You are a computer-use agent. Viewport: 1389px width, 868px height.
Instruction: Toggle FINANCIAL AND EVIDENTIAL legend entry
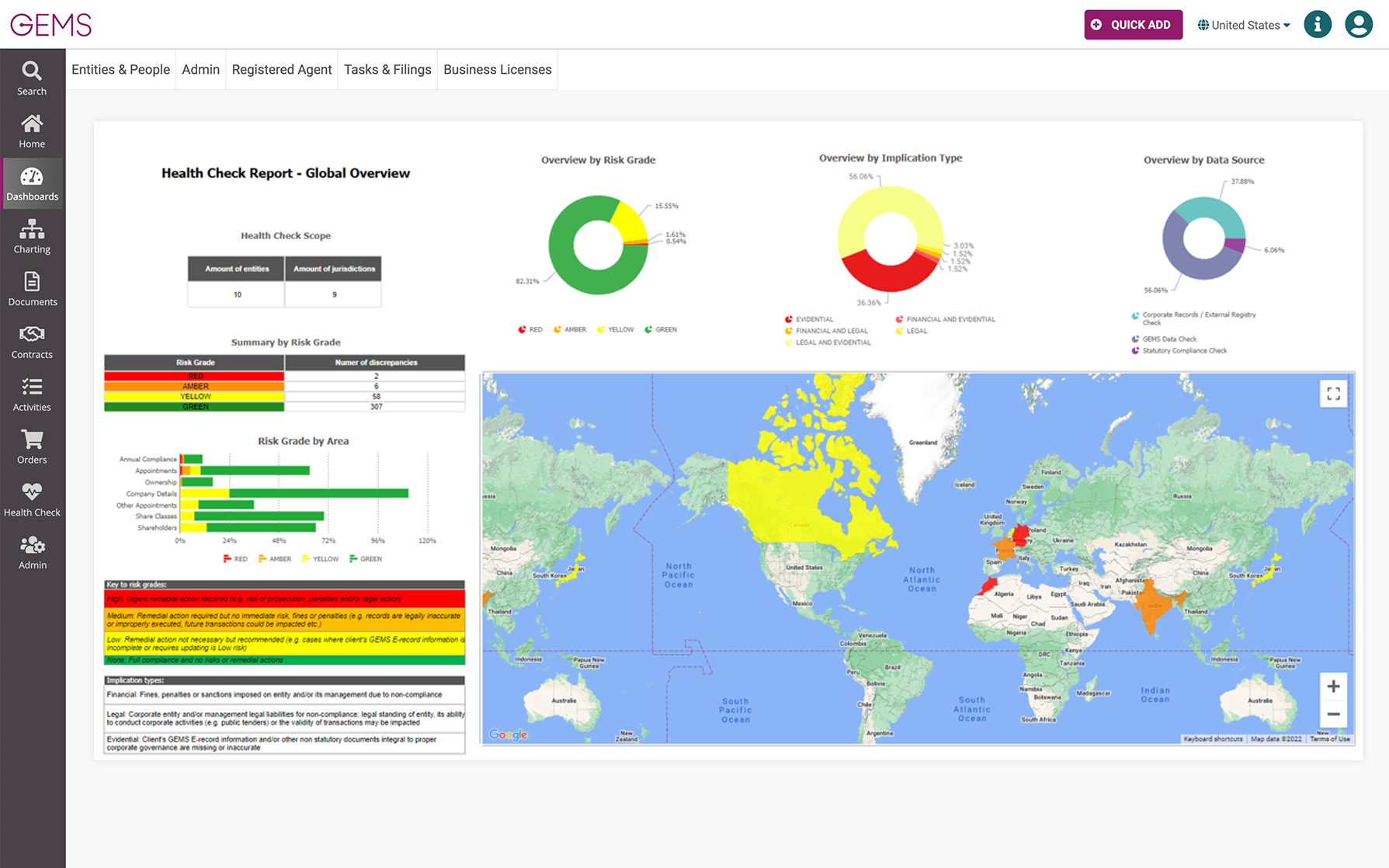[x=946, y=319]
